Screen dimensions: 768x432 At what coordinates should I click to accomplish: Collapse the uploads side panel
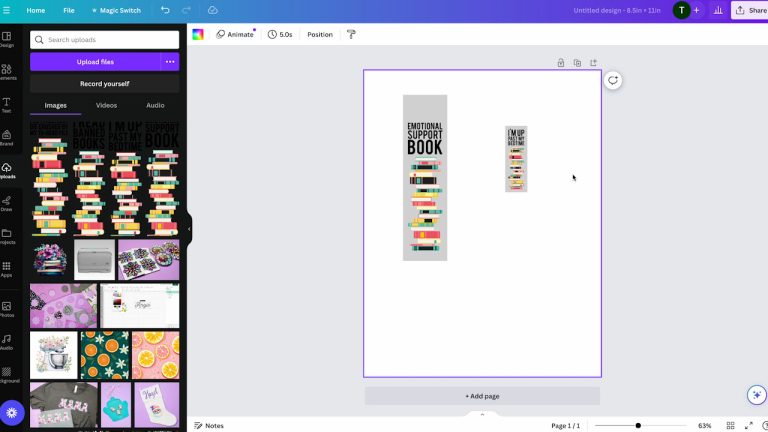click(x=189, y=229)
